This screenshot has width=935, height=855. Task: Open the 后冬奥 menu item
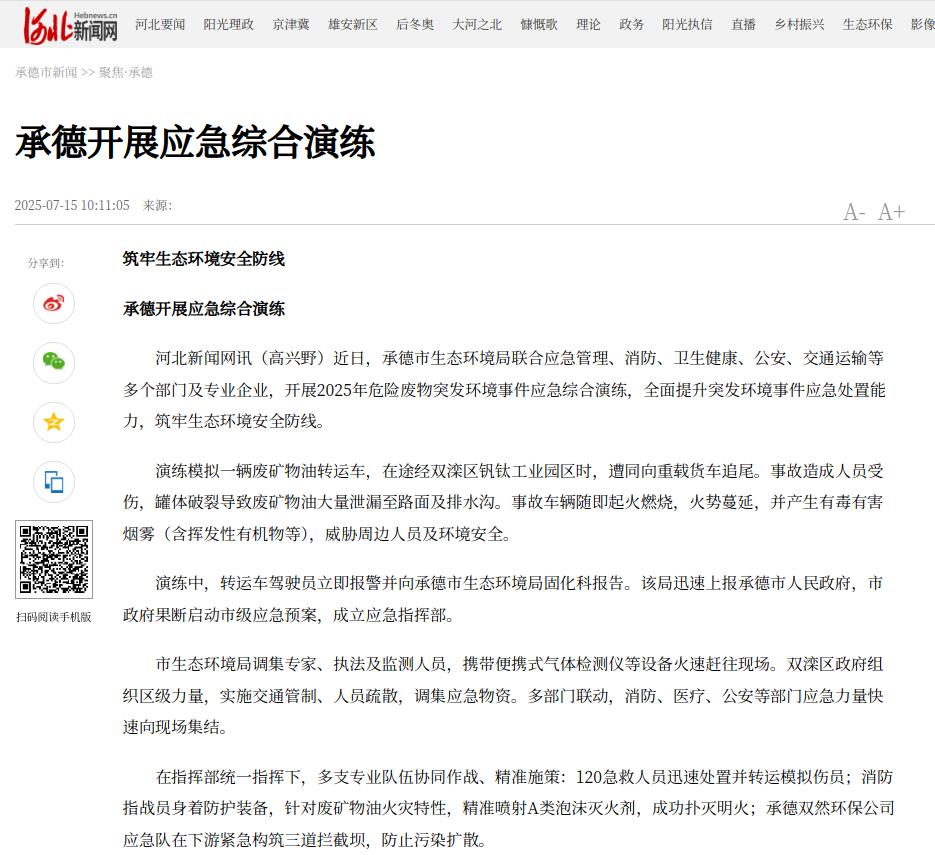click(x=415, y=25)
